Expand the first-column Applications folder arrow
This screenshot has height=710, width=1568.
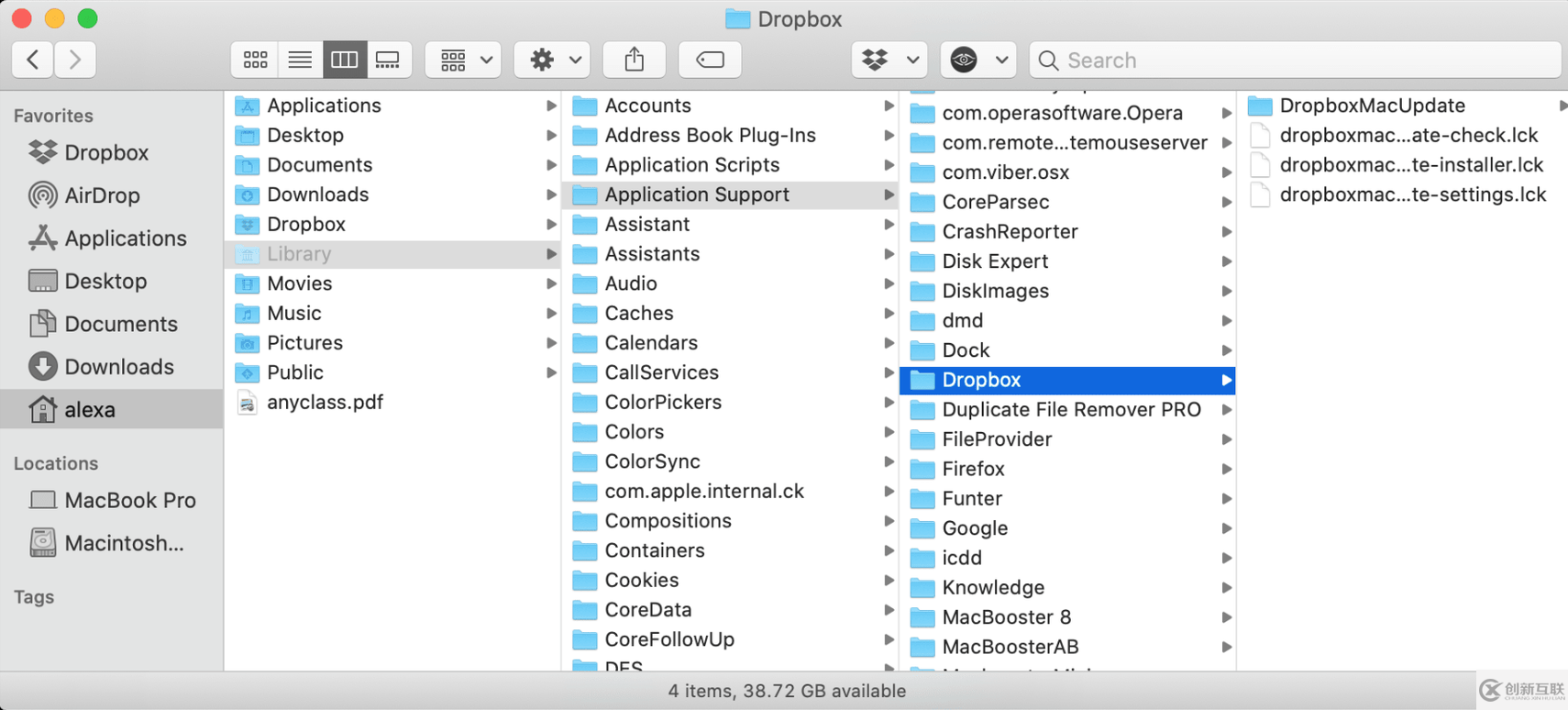click(x=551, y=105)
